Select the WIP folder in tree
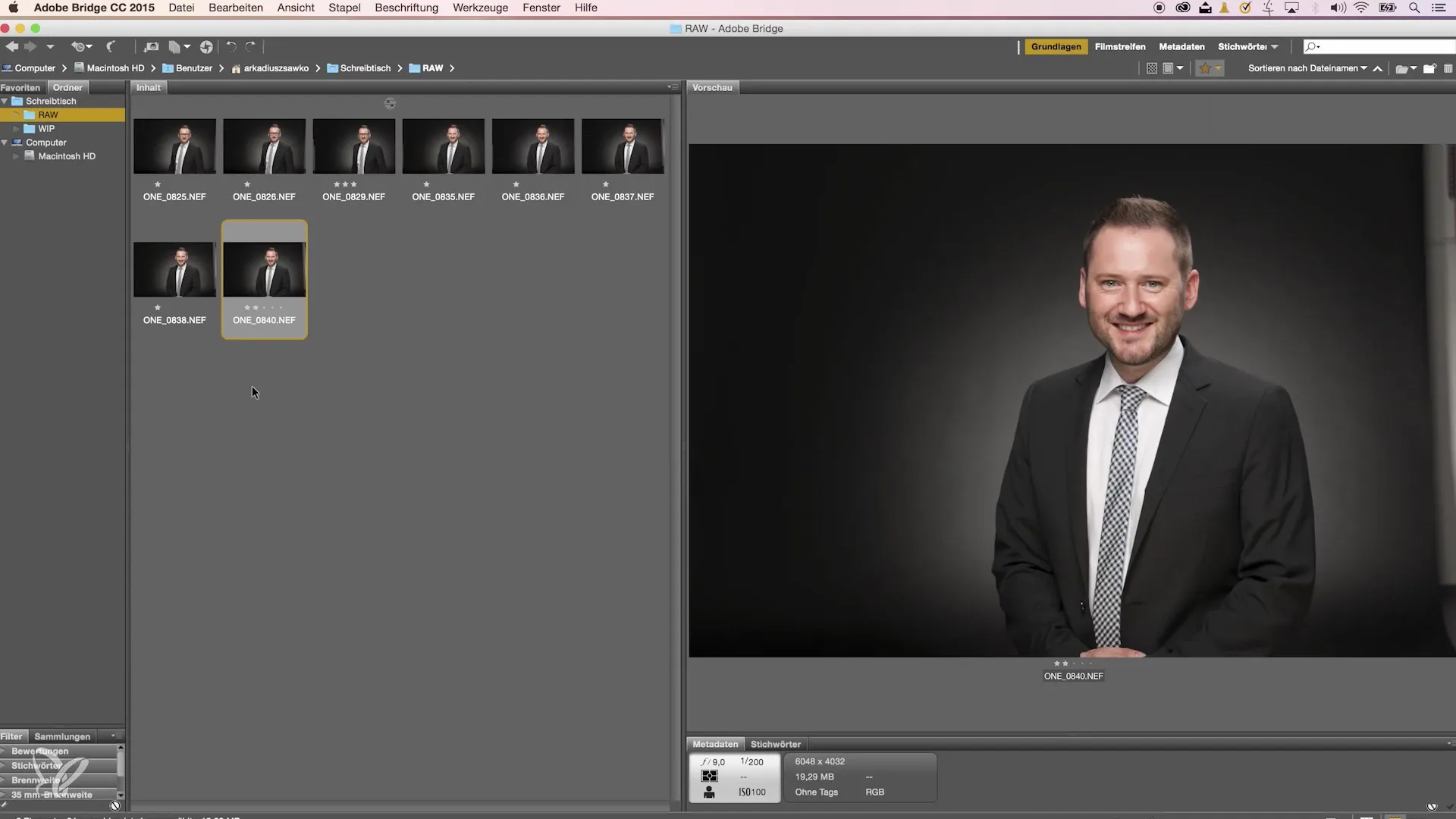Image resolution: width=1456 pixels, height=819 pixels. click(x=46, y=129)
